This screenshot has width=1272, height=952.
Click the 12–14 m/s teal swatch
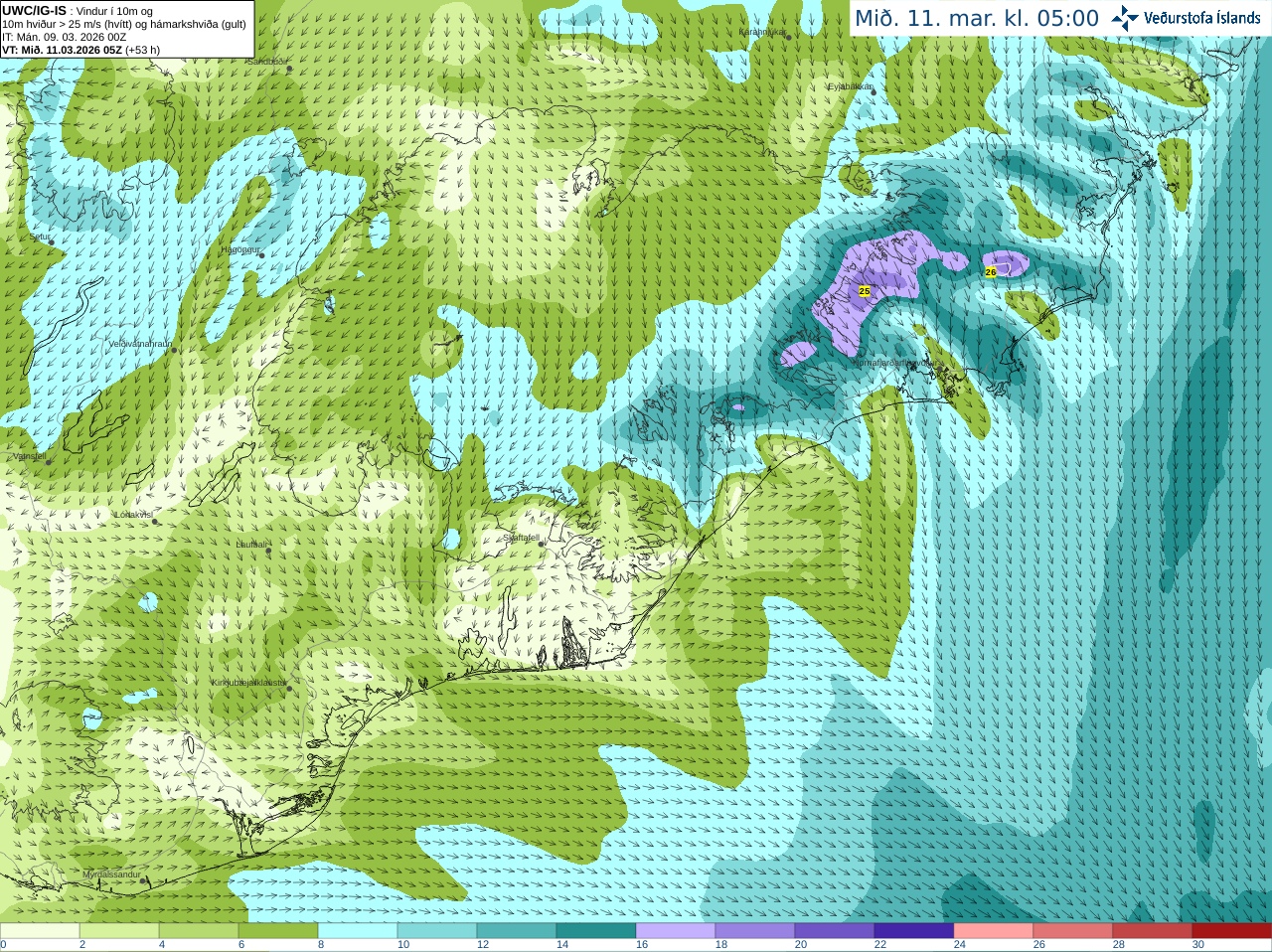click(517, 930)
